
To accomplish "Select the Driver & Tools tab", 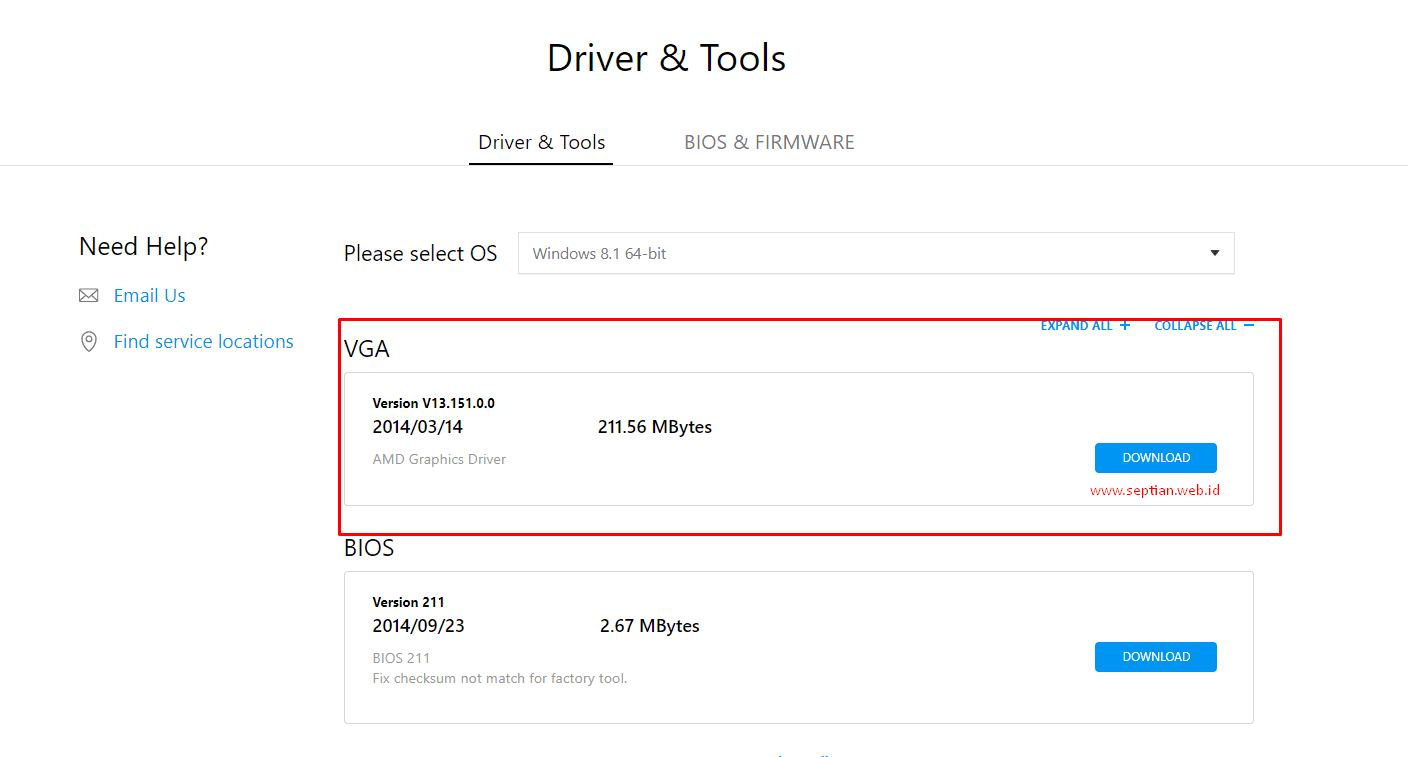I will [x=542, y=142].
